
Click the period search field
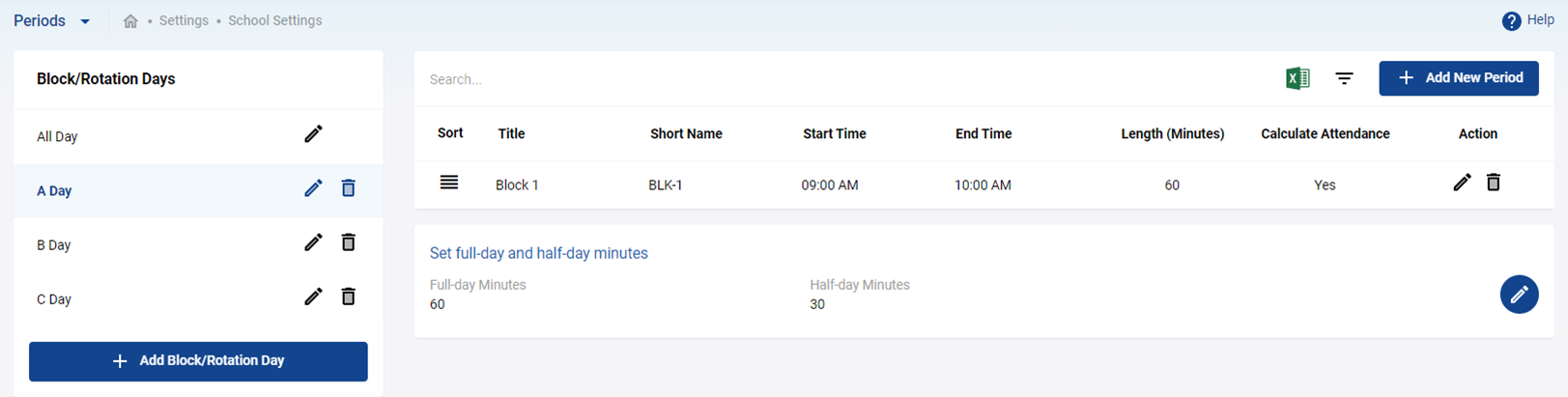pos(841,79)
